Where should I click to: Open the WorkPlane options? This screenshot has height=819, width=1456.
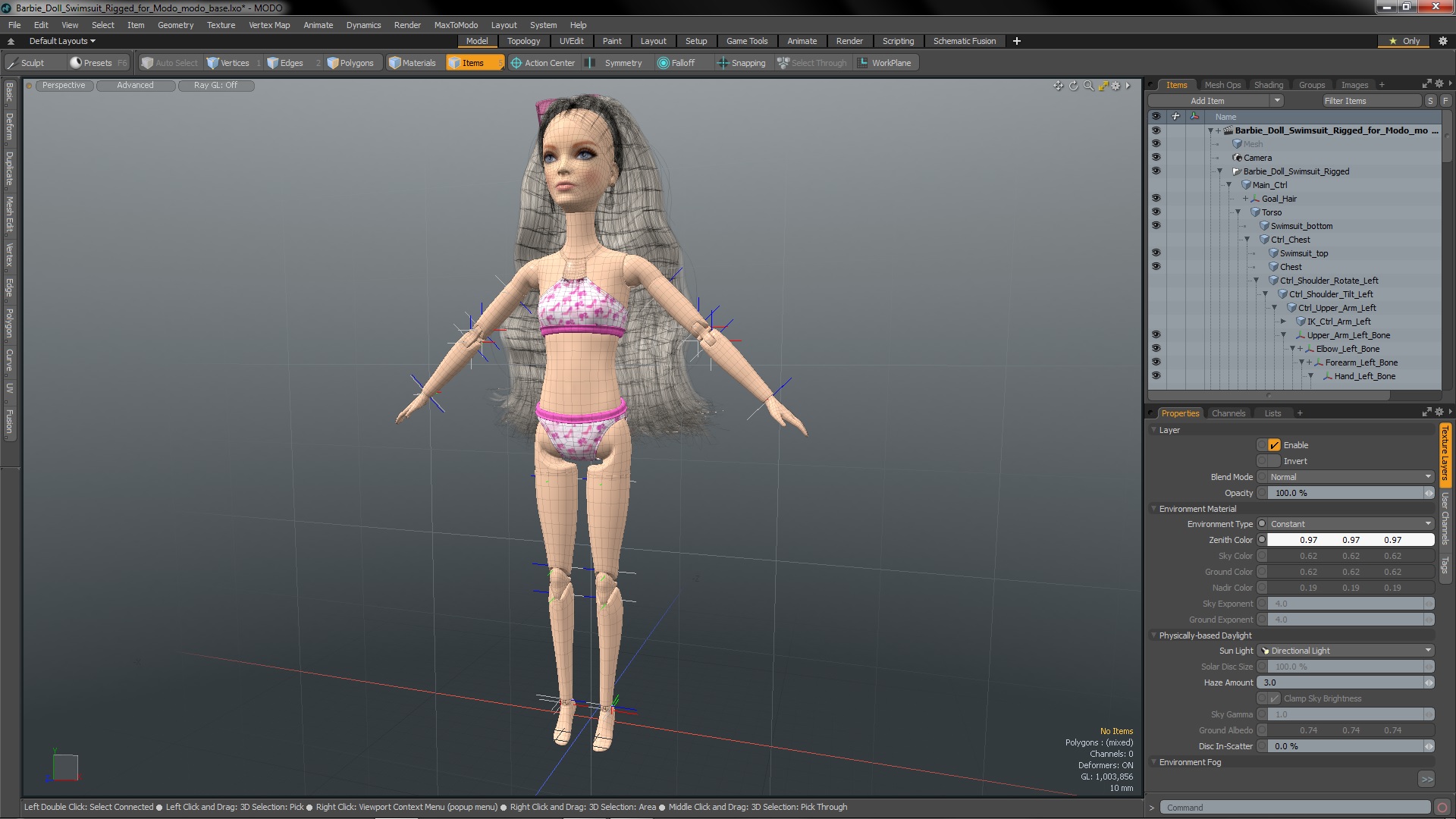[885, 63]
